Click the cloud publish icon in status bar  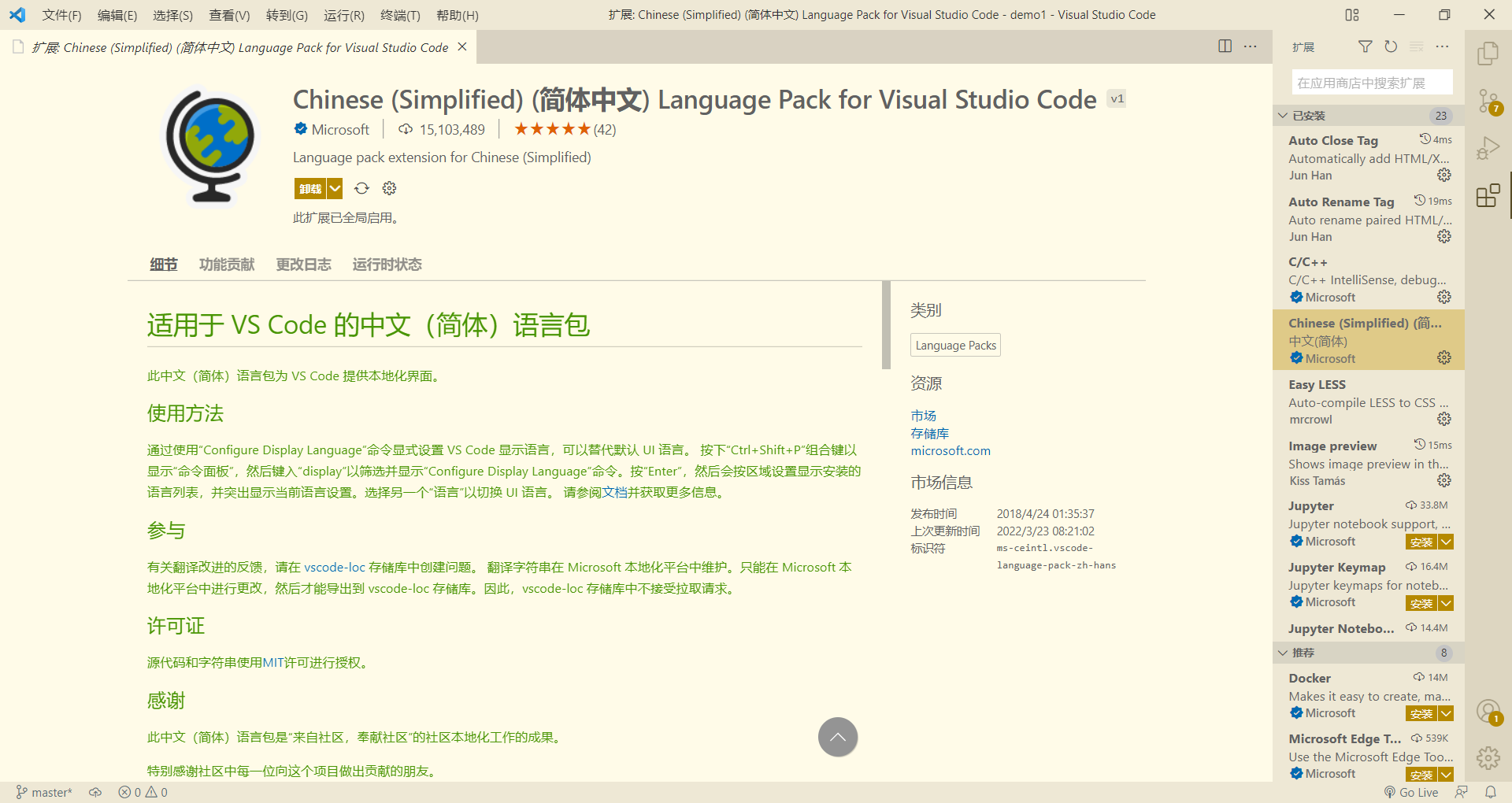95,792
